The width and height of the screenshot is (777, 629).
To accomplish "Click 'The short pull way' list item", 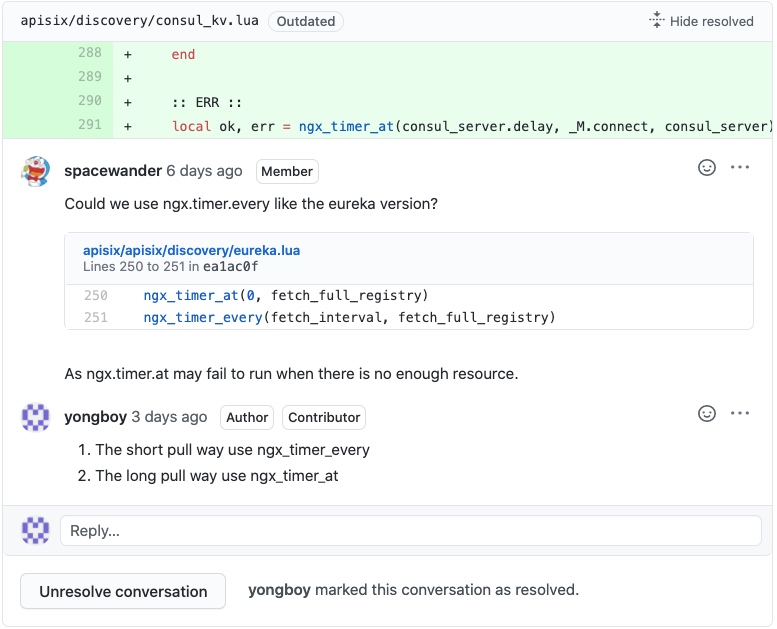I will [x=232, y=450].
